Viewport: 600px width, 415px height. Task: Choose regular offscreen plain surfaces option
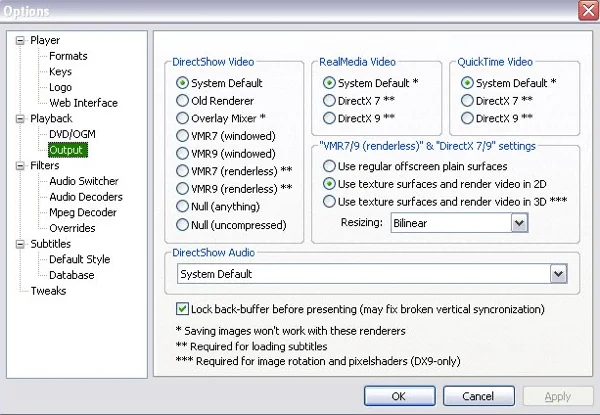point(330,166)
